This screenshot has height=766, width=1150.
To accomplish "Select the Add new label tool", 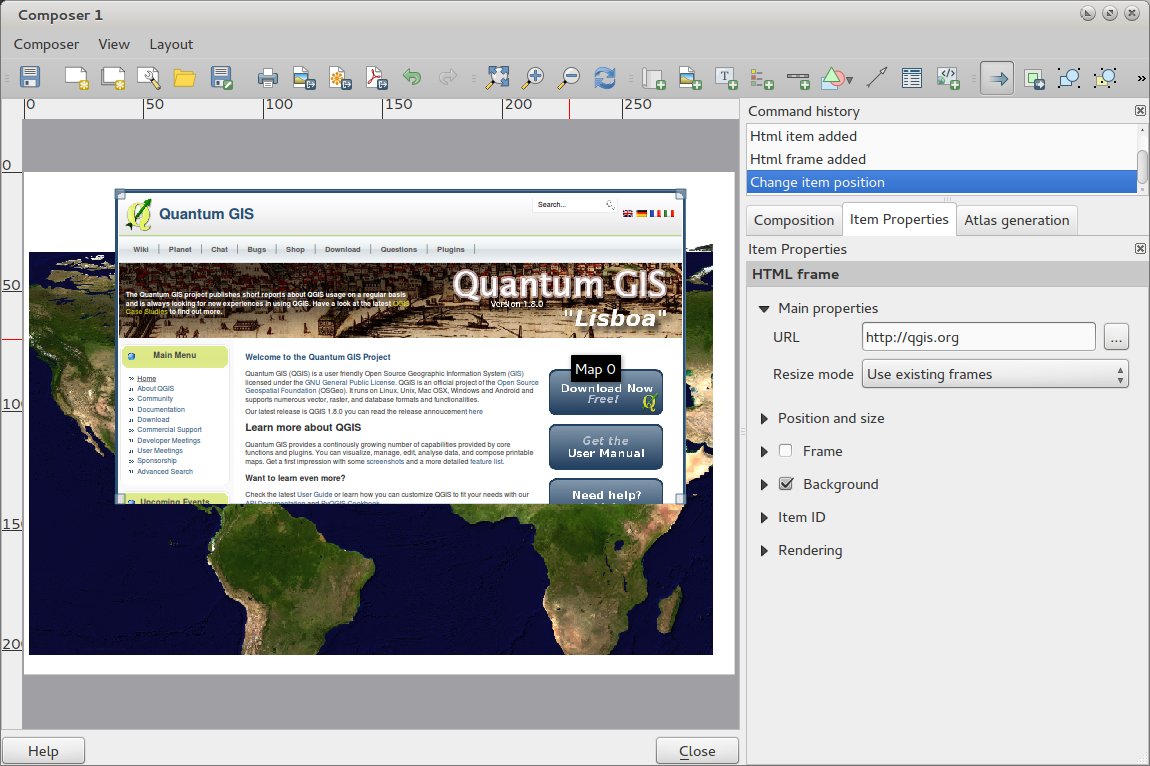I will tap(726, 78).
